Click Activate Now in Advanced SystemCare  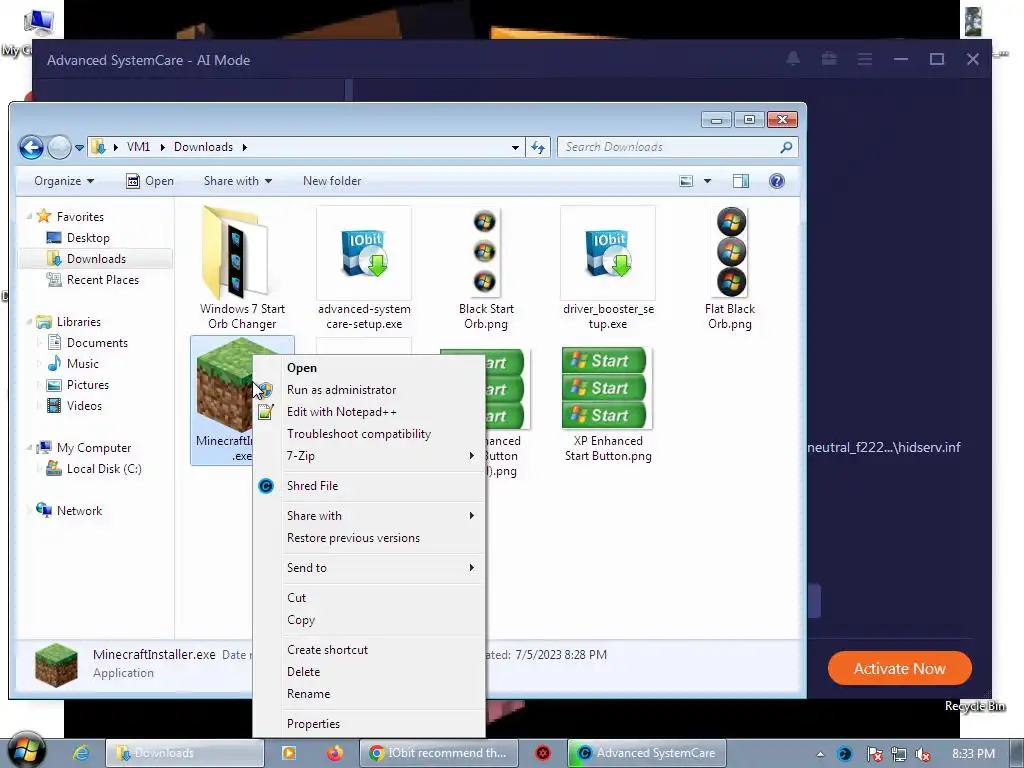899,668
